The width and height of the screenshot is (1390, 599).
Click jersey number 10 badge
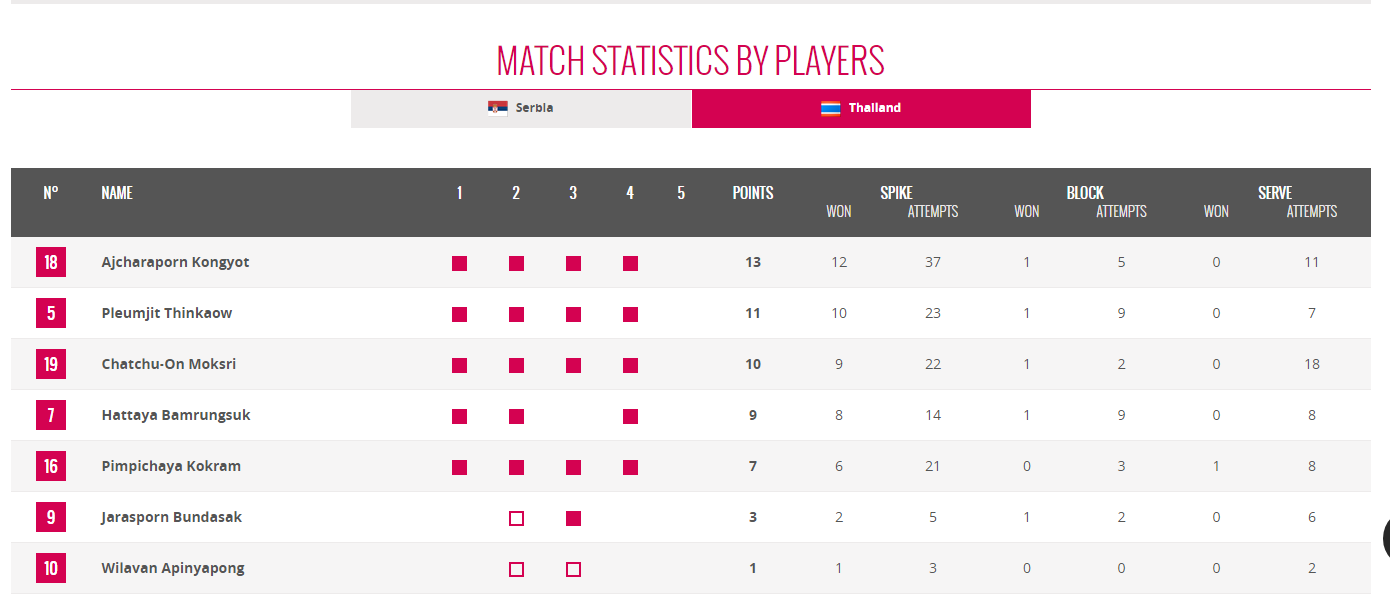(51, 568)
